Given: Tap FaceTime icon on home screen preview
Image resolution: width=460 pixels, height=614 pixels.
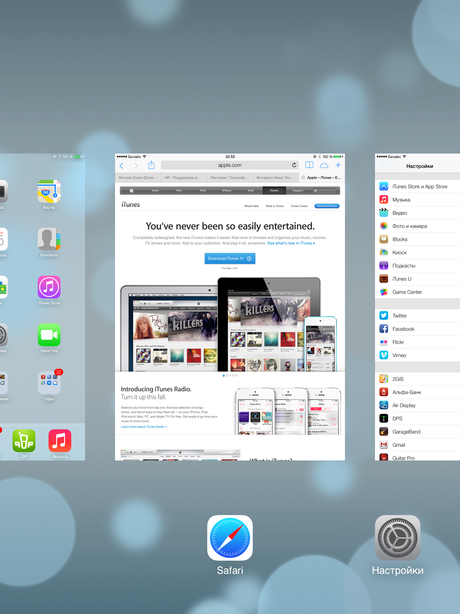Looking at the screenshot, I should (49, 335).
